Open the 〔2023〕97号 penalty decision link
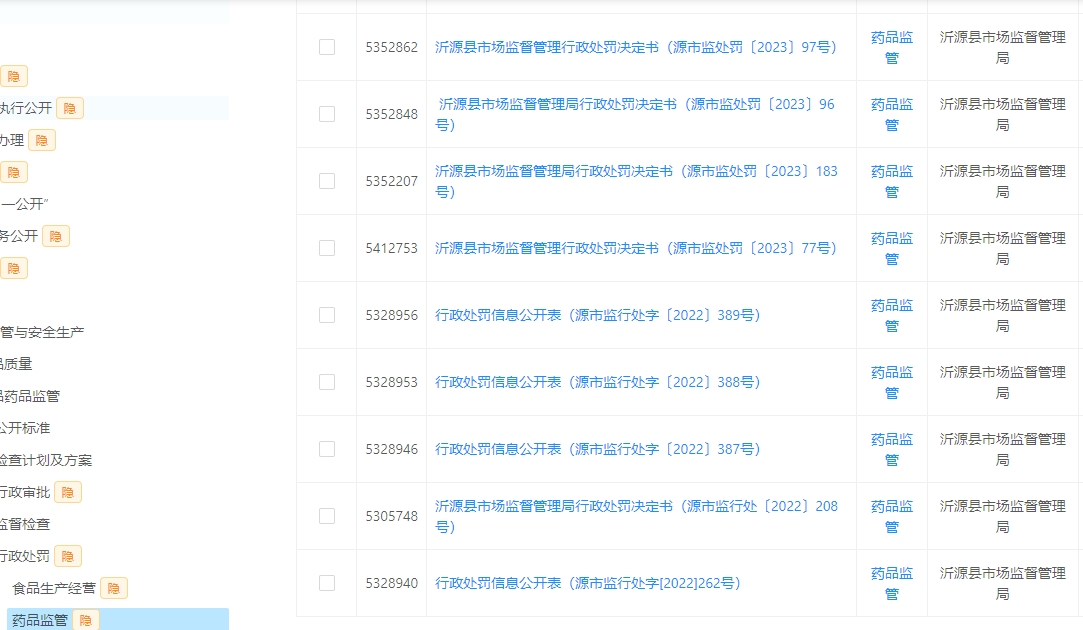The image size is (1083, 630). point(635,47)
